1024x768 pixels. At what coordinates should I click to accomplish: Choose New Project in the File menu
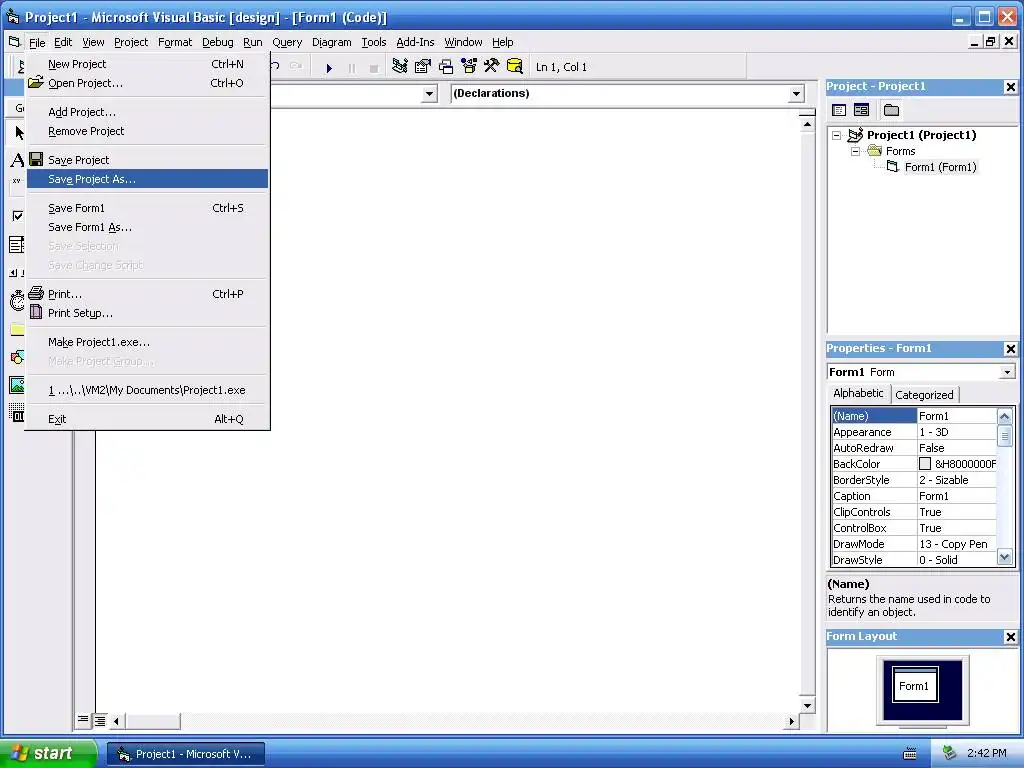[148, 64]
